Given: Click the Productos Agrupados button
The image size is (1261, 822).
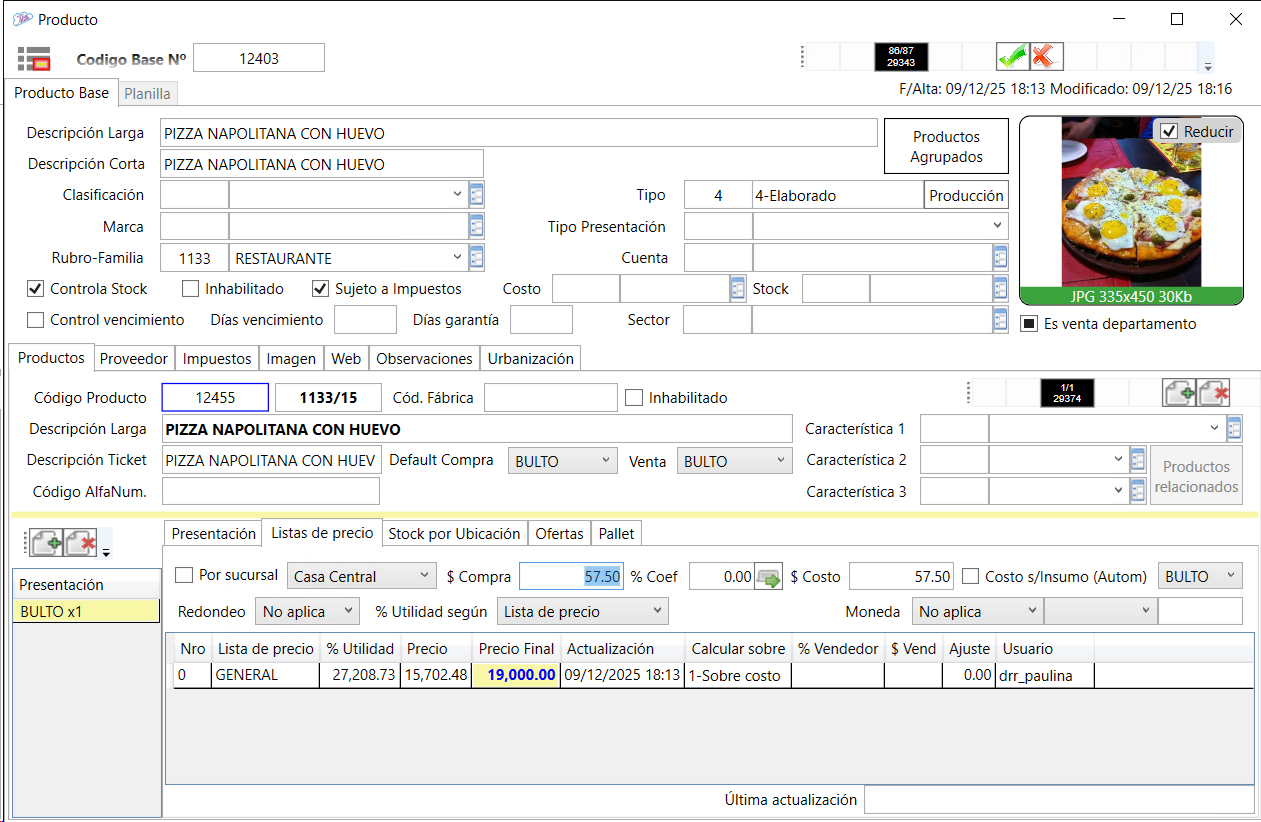Looking at the screenshot, I should (945, 146).
